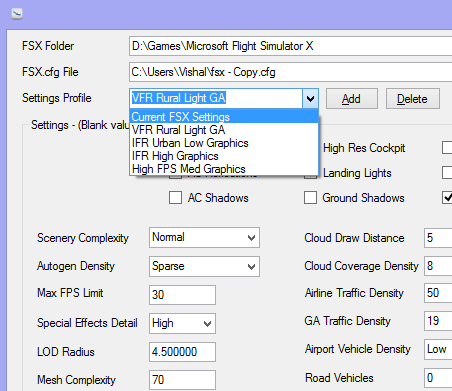Click the Road Vehicles value field
The width and height of the screenshot is (452, 391).
tap(438, 378)
